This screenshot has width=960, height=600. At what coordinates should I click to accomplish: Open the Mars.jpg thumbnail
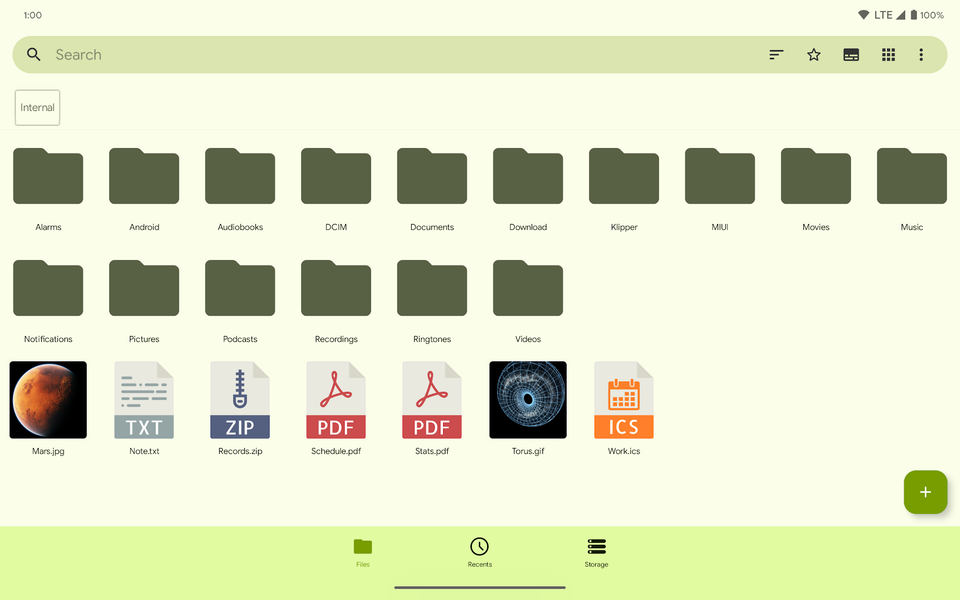coord(47,399)
